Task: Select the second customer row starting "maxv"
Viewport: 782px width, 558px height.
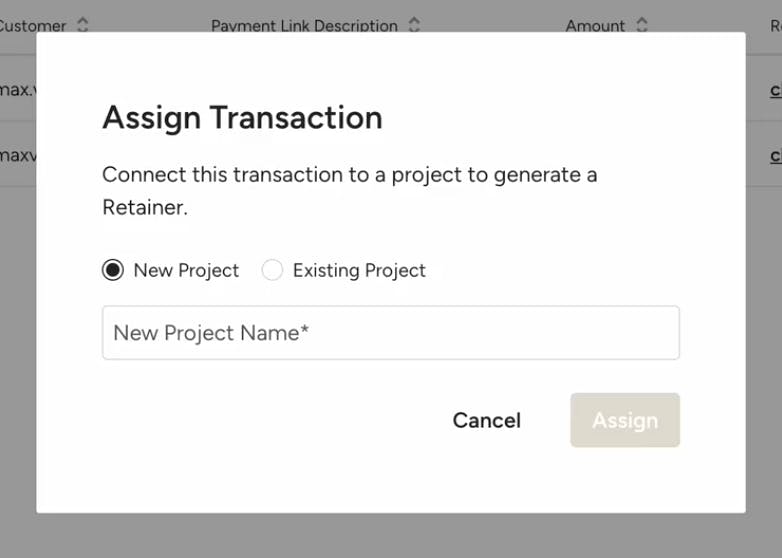Action: [18, 155]
